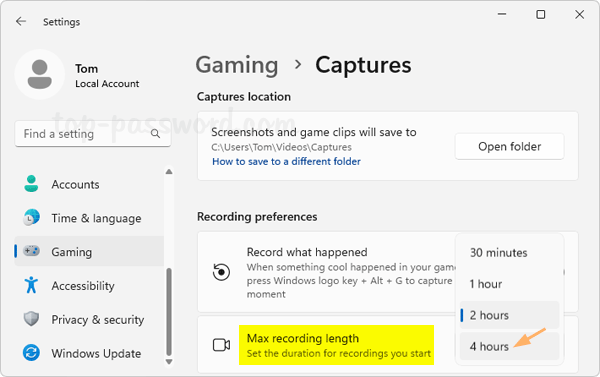
Task: Open How to save to a different folder
Action: tap(286, 162)
